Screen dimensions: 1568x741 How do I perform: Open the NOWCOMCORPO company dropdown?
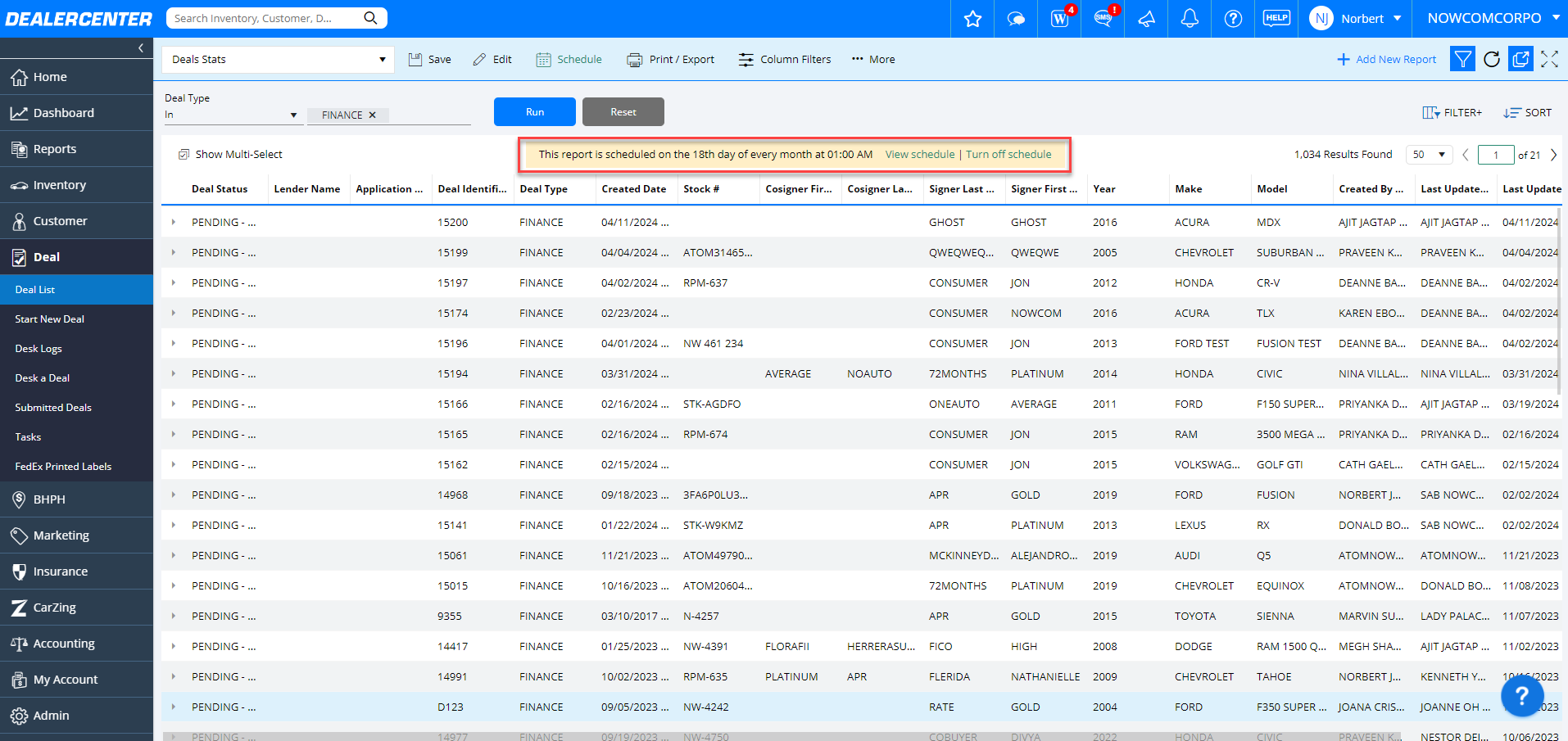click(x=1493, y=18)
